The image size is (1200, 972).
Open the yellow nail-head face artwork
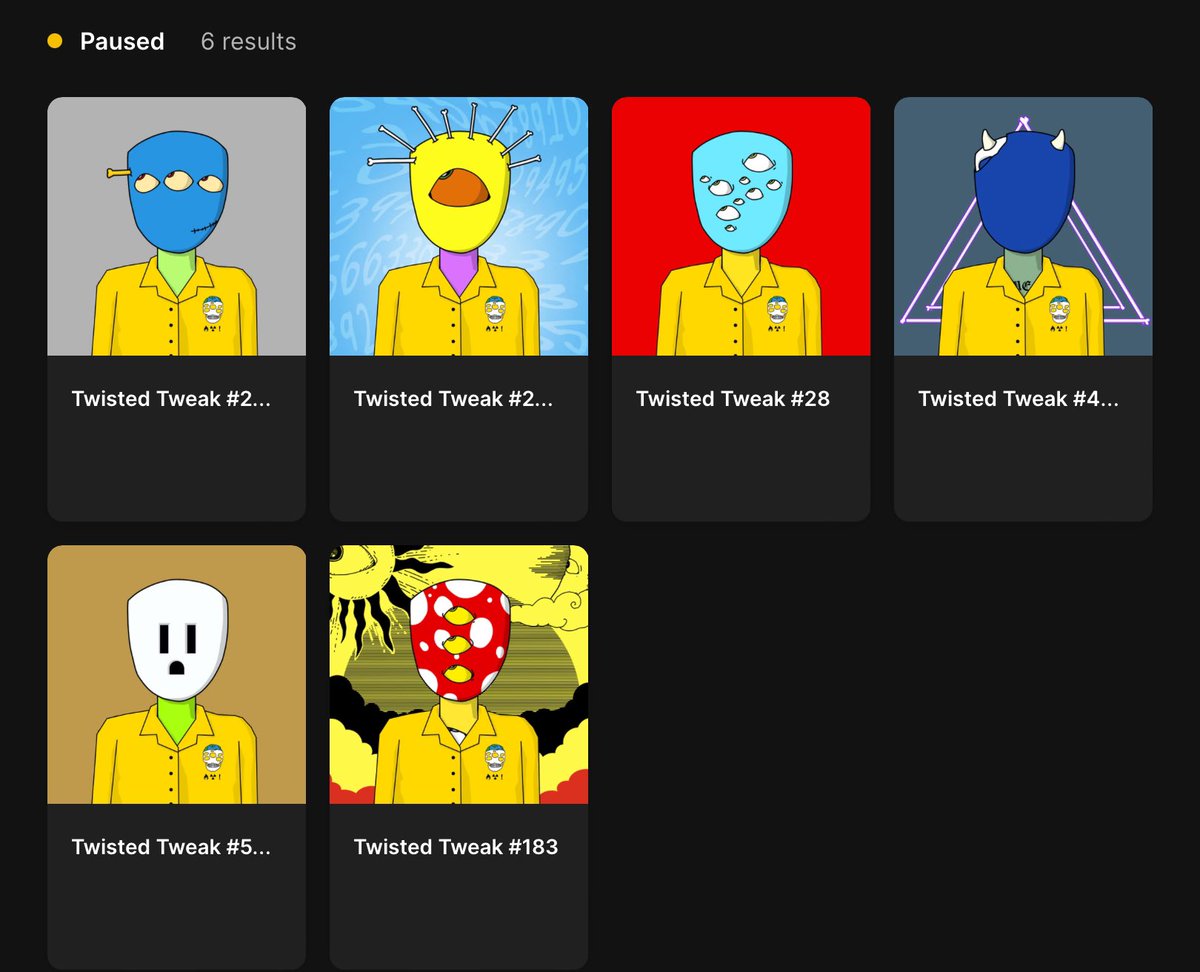[459, 226]
